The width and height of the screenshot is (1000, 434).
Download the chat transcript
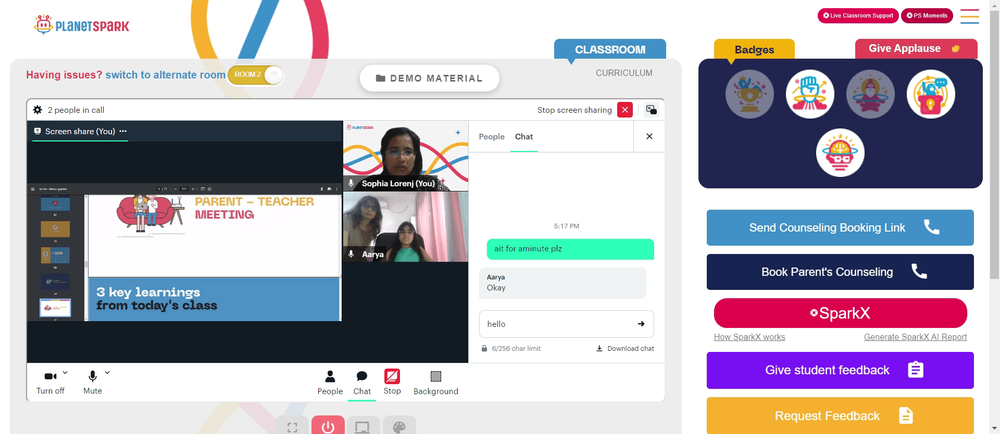(625, 349)
